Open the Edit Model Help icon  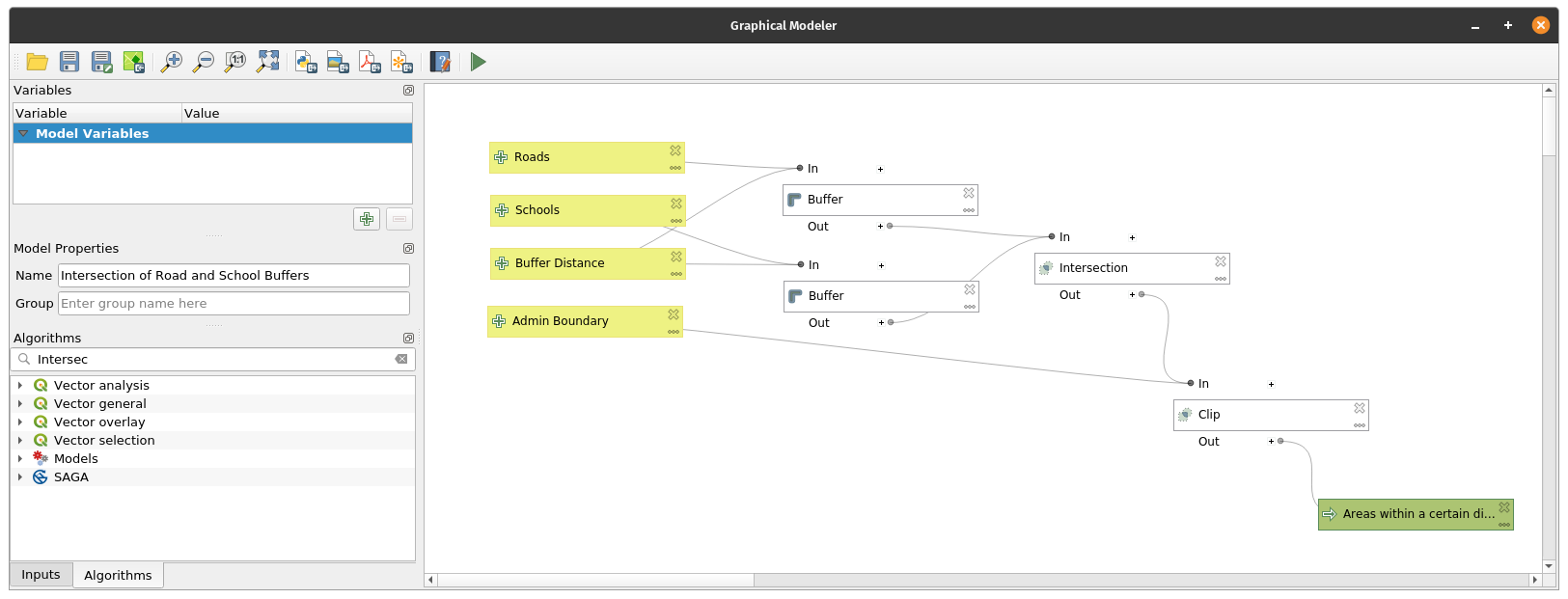(x=440, y=62)
